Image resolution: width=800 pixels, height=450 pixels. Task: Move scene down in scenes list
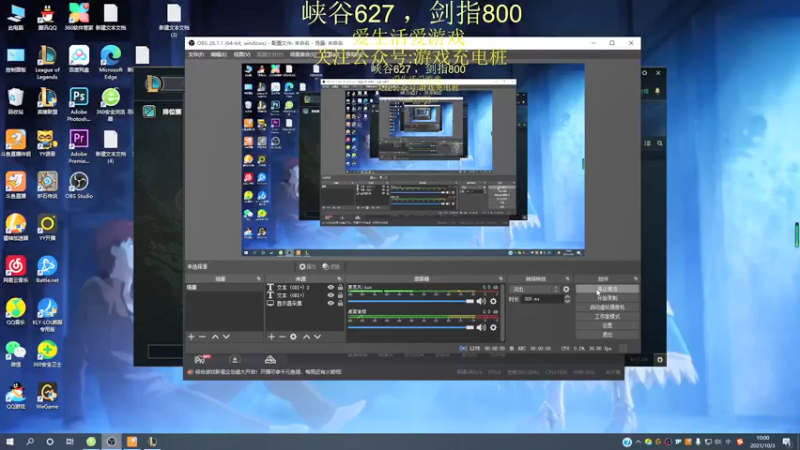coord(227,337)
